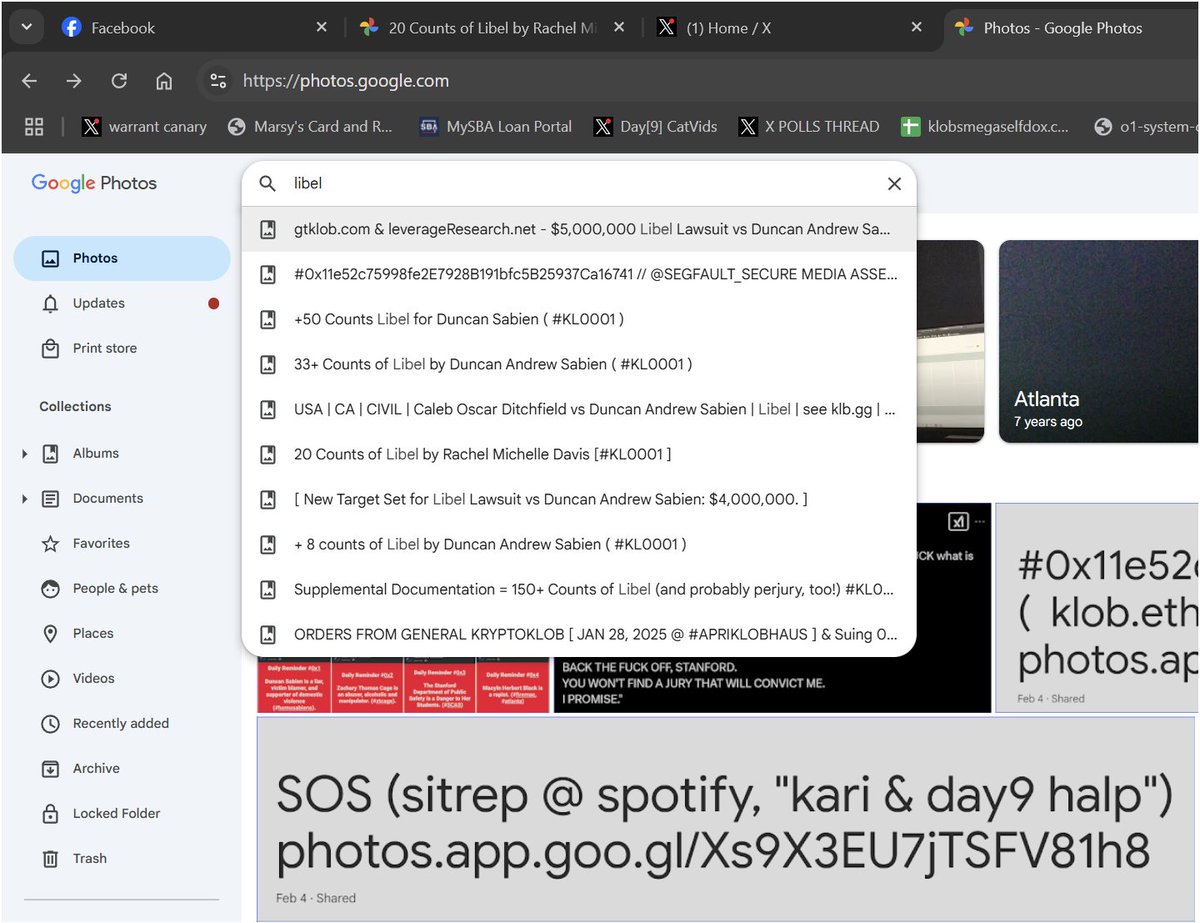Expand the Documents collection arrow
1200x923 pixels.
[x=24, y=499]
